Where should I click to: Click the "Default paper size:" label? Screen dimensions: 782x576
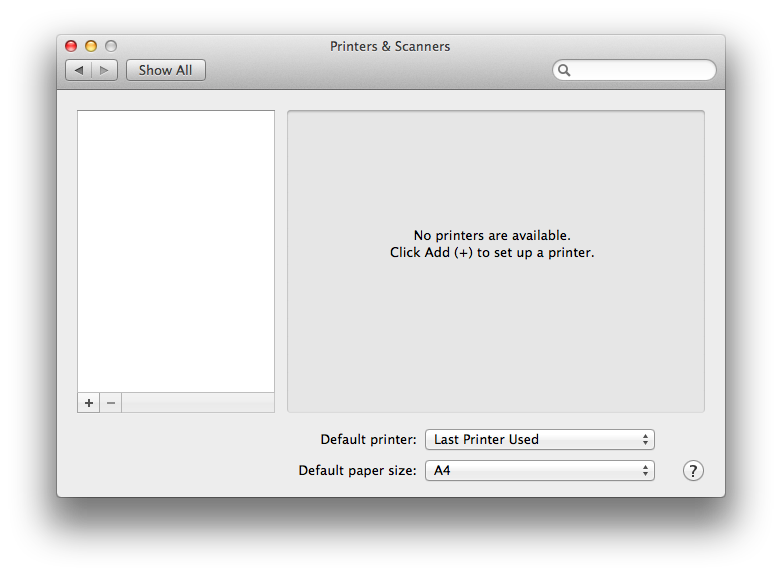(357, 470)
